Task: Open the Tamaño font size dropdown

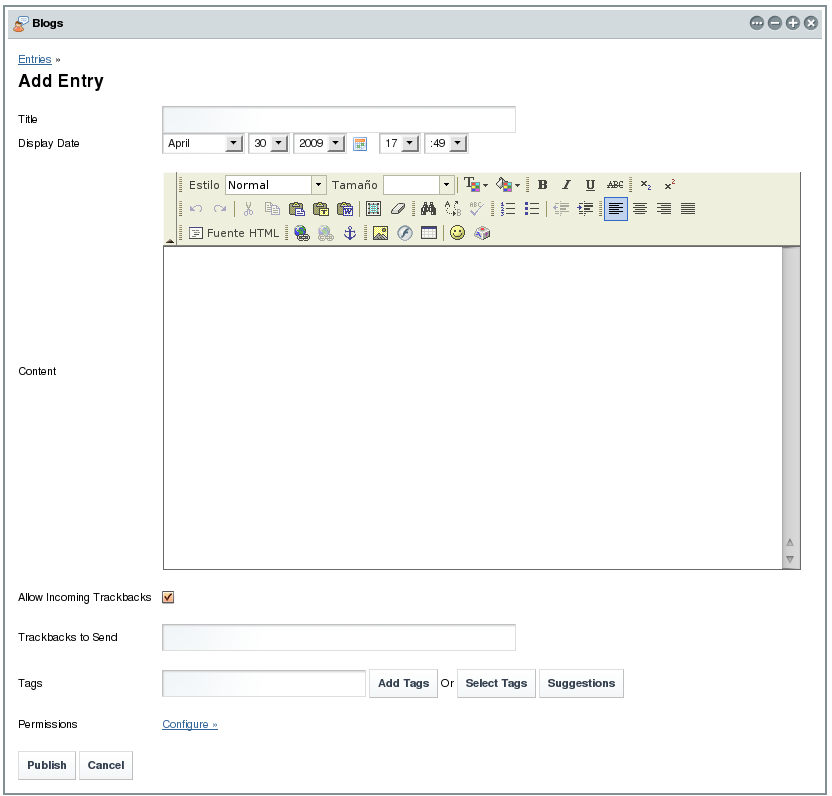Action: pyautogui.click(x=446, y=185)
